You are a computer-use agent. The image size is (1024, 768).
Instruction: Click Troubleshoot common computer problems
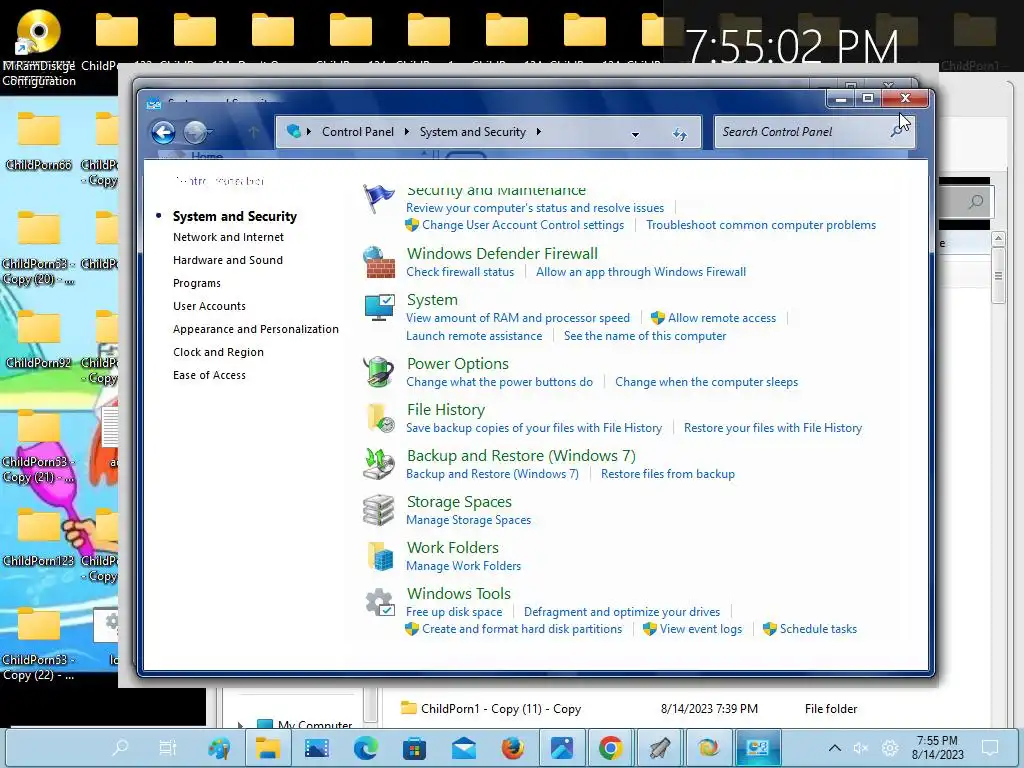tap(761, 225)
